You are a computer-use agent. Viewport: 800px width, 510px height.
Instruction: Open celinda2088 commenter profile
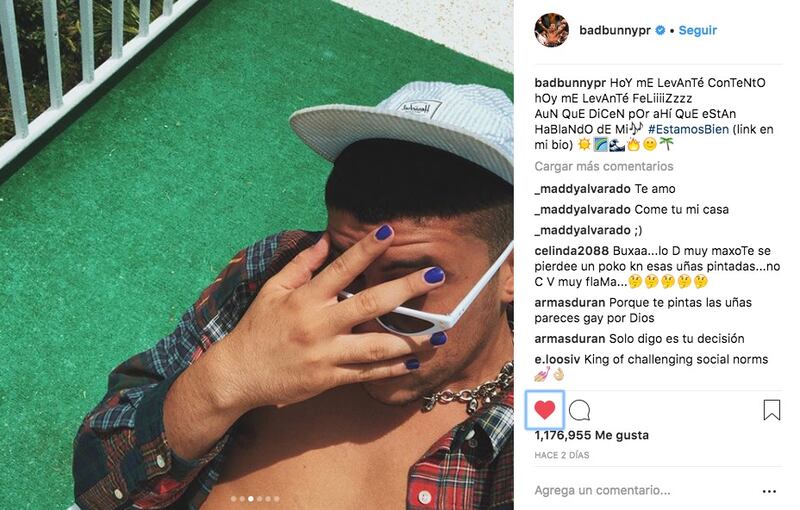point(571,250)
